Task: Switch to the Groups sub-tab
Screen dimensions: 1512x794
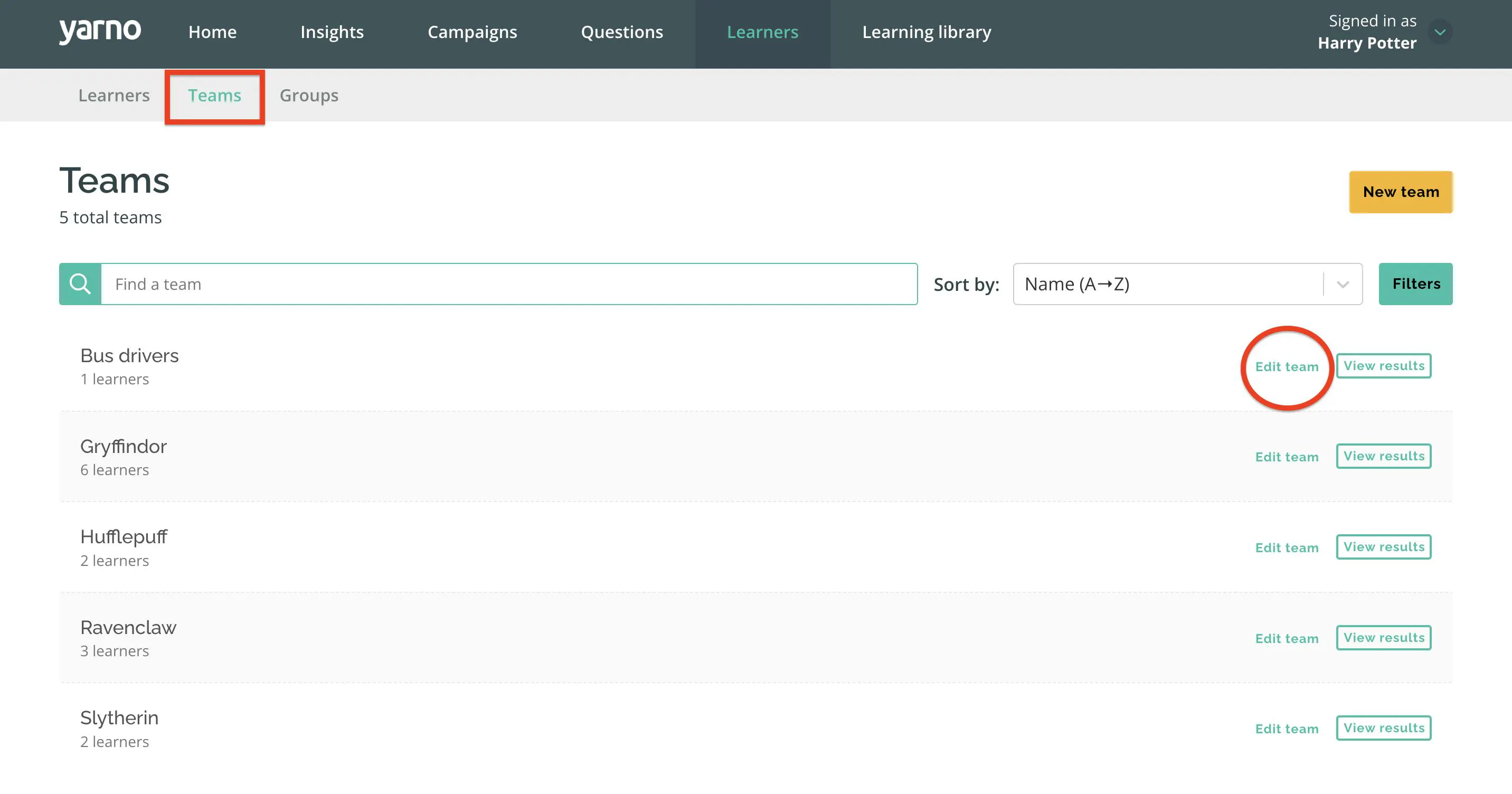Action: [x=309, y=95]
